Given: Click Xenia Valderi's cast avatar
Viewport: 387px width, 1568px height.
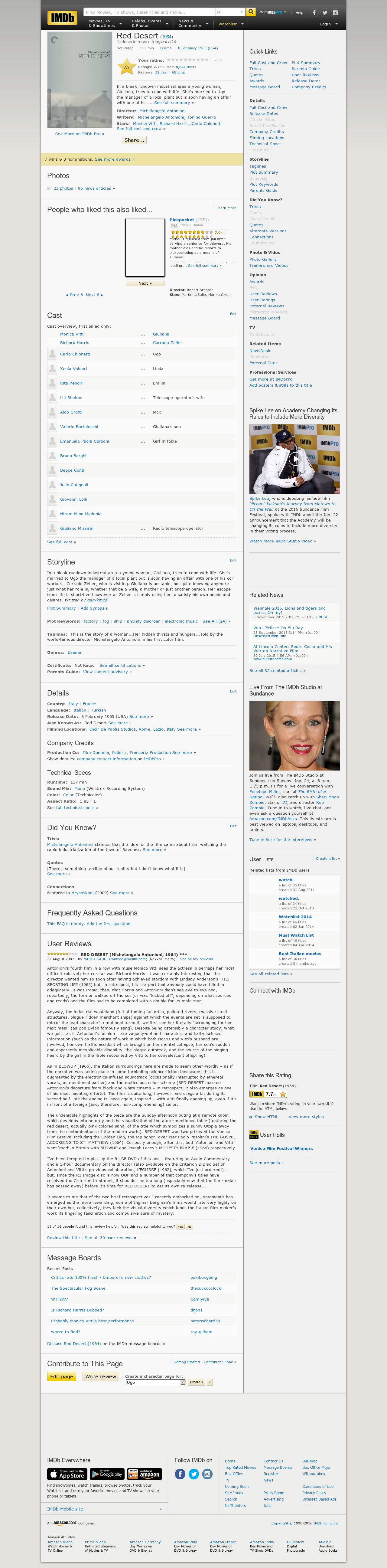Looking at the screenshot, I should tap(52, 368).
